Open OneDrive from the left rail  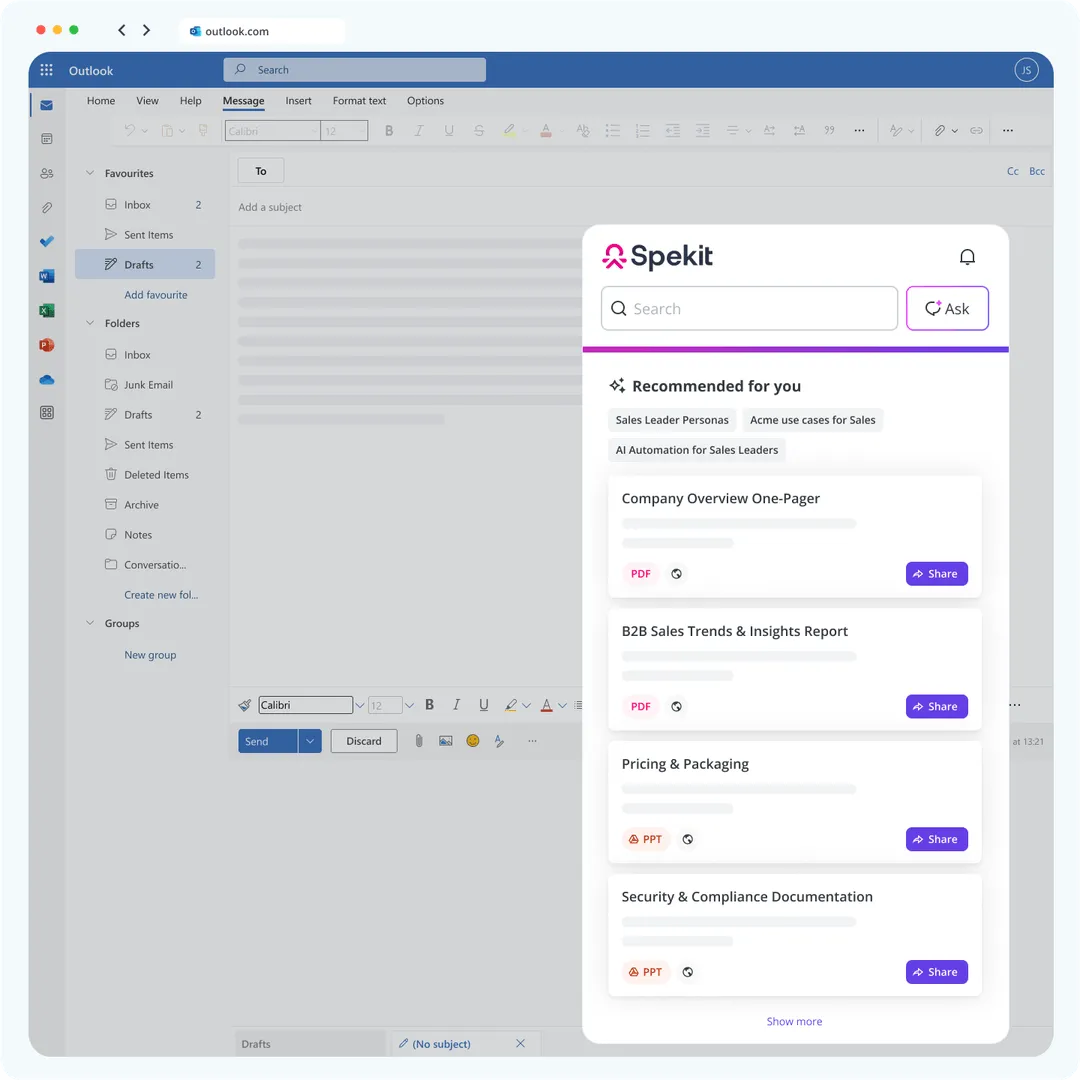[46, 380]
